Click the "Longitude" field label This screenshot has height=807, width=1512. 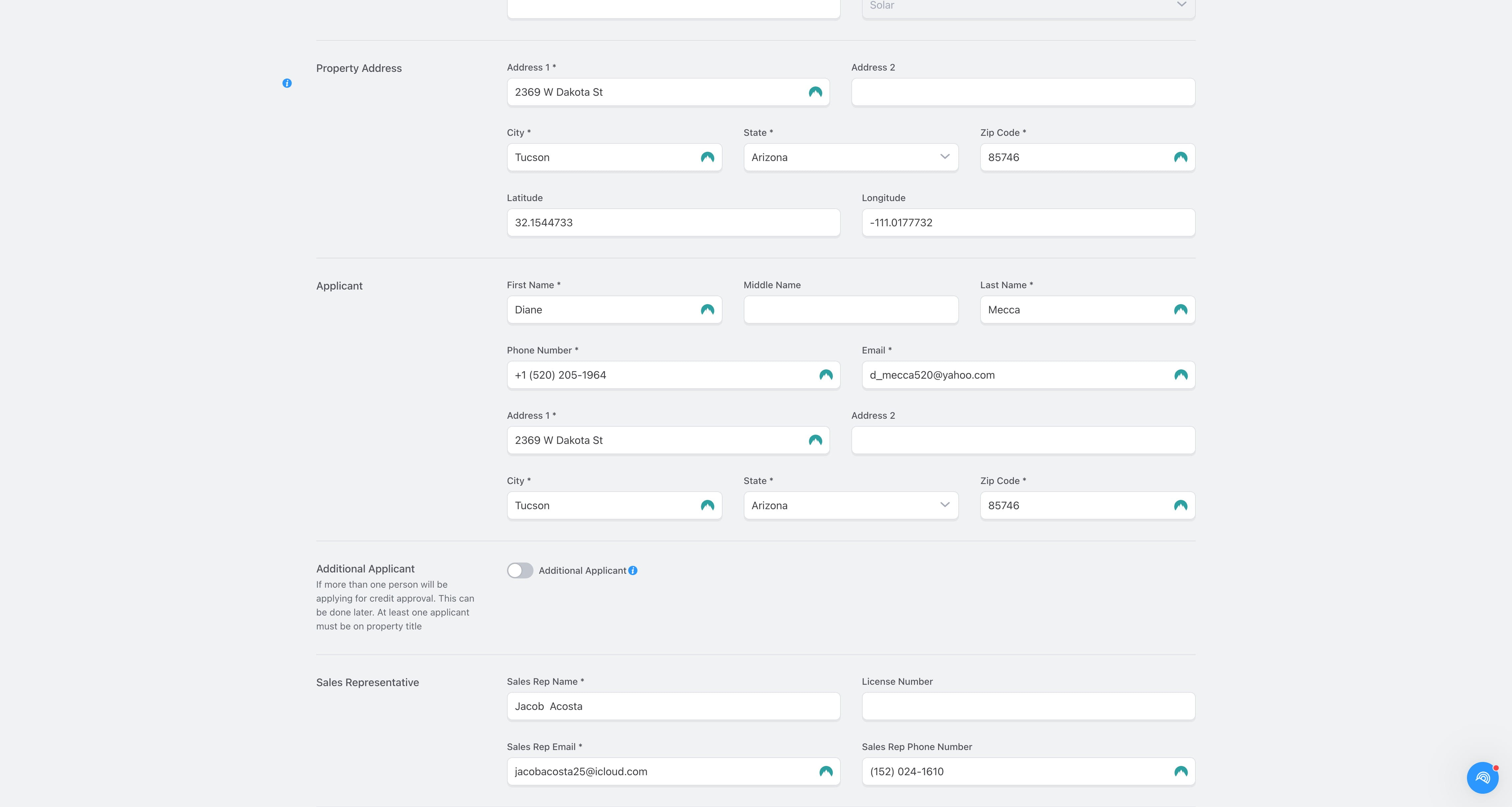tap(883, 198)
